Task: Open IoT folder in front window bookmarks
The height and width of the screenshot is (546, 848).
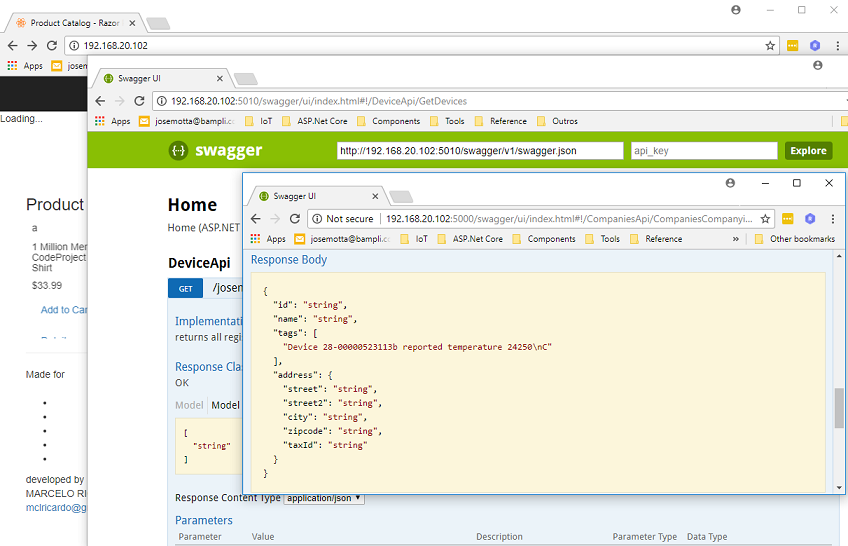Action: pyautogui.click(x=414, y=239)
